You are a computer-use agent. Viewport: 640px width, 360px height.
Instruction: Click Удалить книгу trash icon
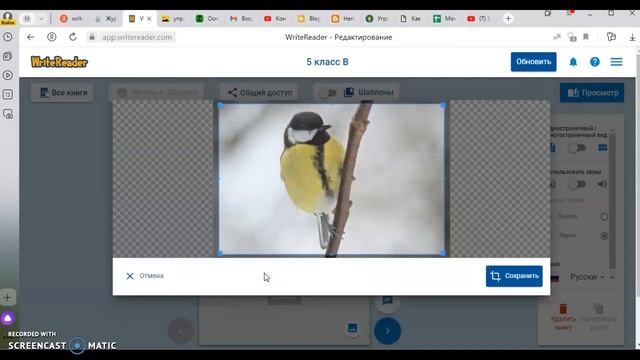click(563, 309)
